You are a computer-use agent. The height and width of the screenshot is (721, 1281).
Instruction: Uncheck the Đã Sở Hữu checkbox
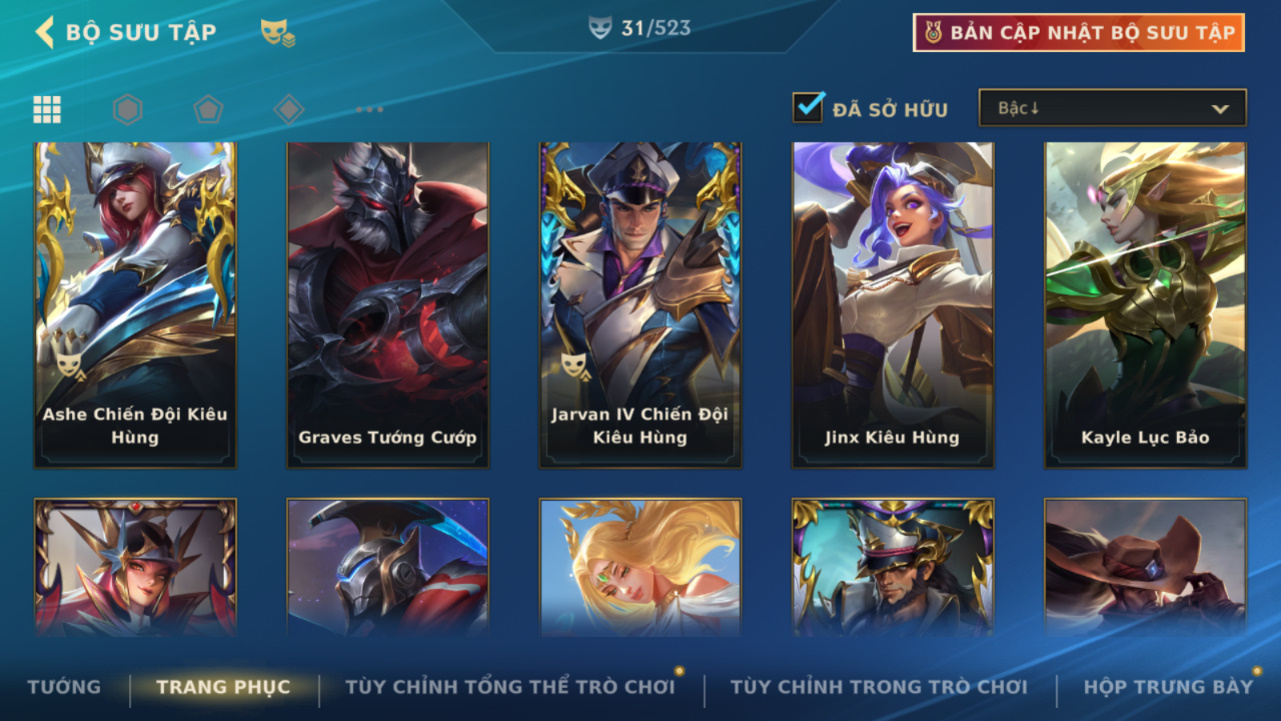808,107
